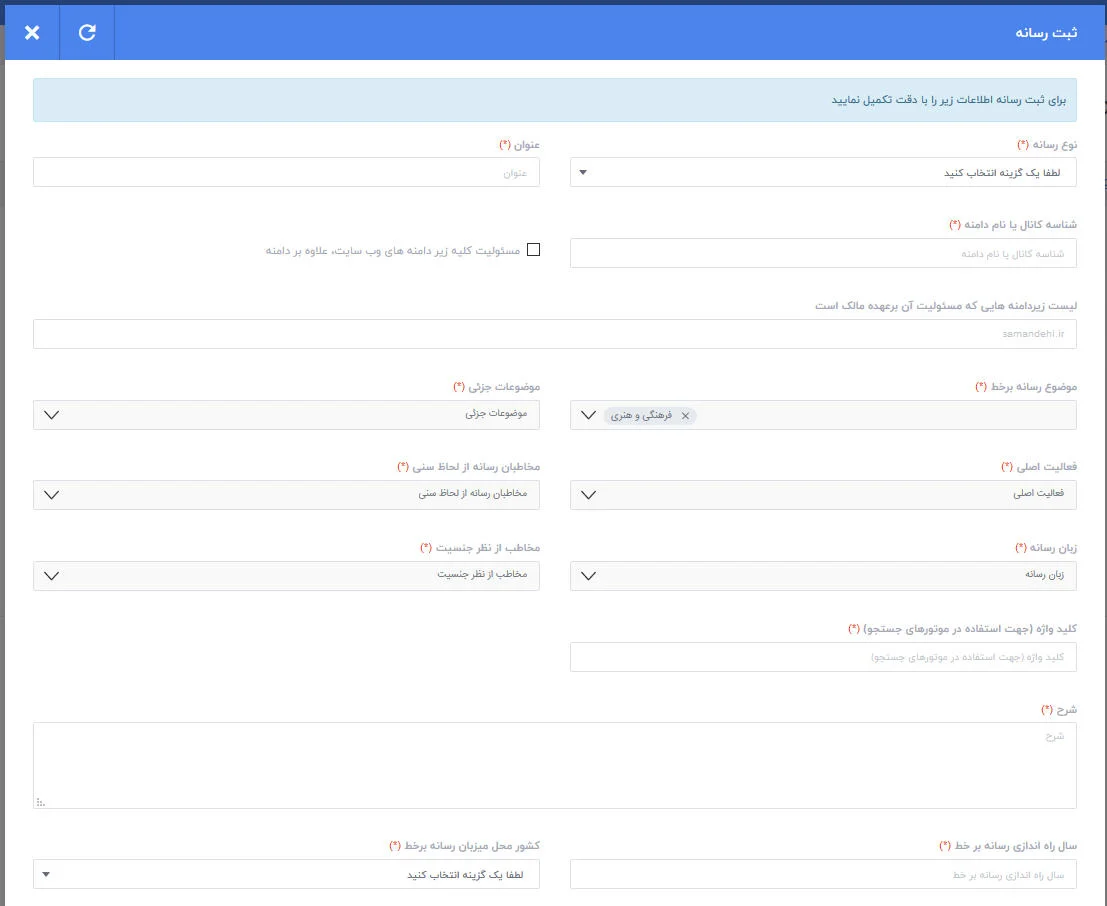Image resolution: width=1107 pixels, height=906 pixels.
Task: Open the زبان رسانه dropdown
Action: pos(823,576)
